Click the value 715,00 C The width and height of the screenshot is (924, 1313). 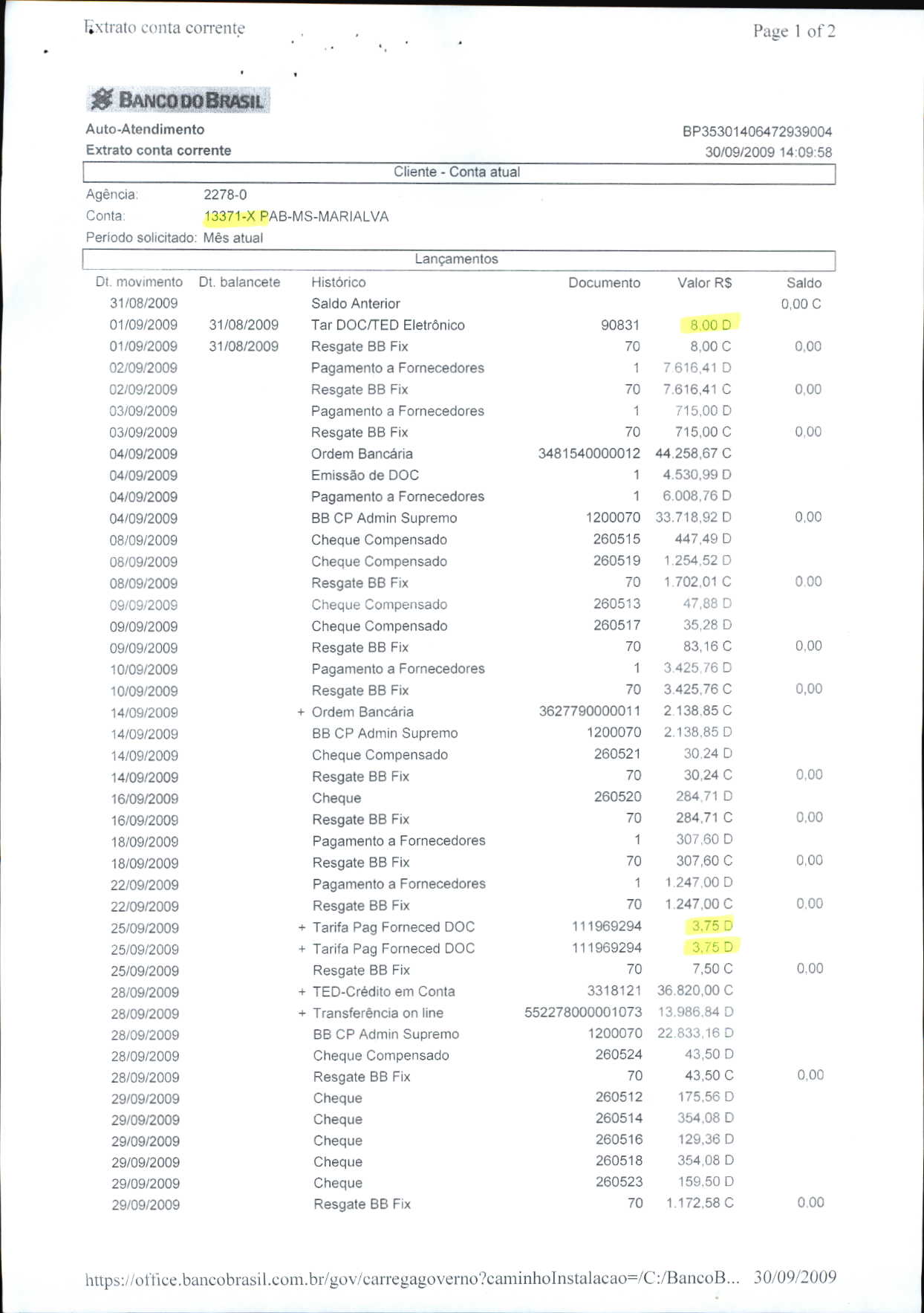coord(703,432)
